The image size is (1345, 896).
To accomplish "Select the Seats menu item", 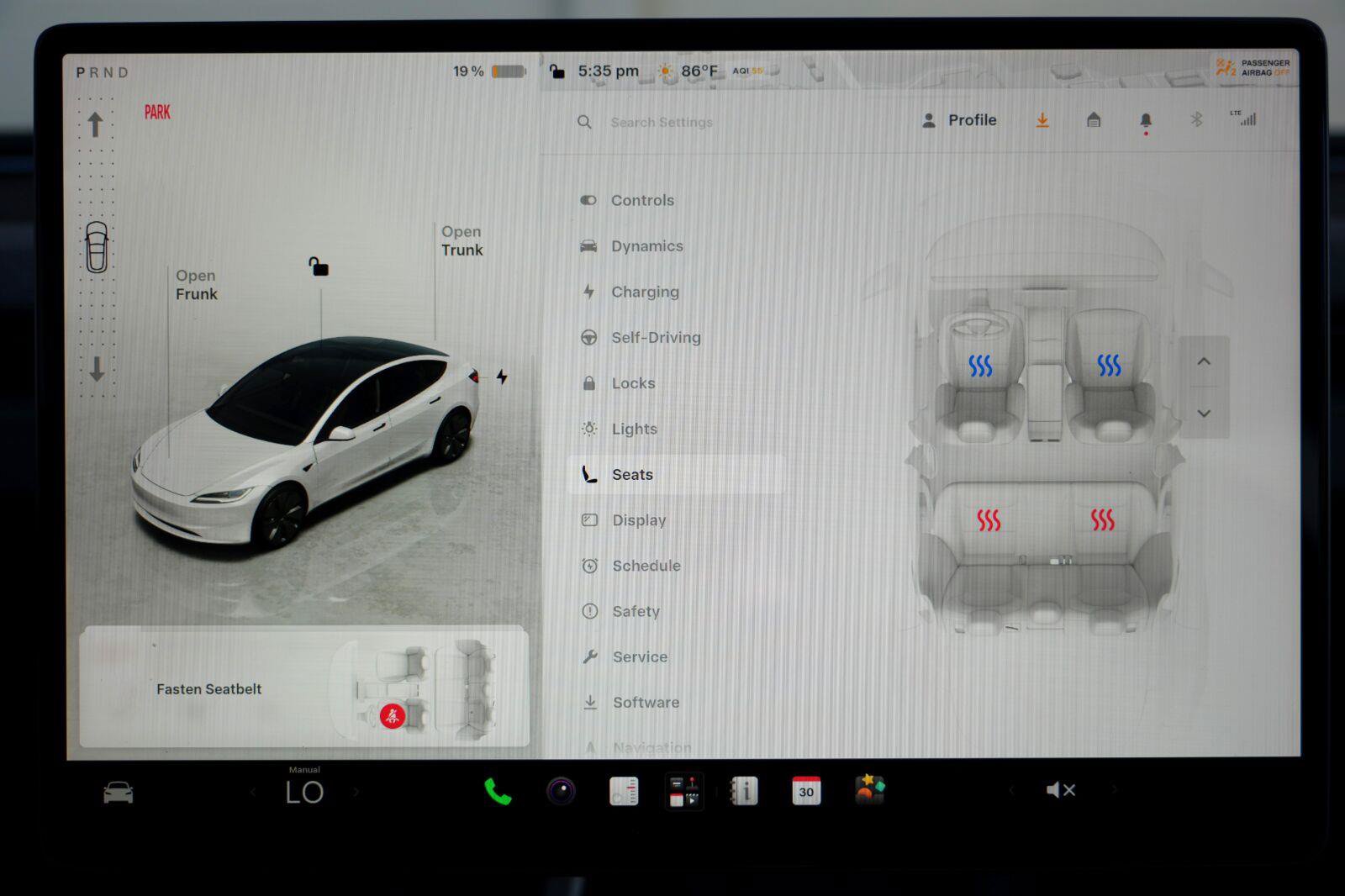I will click(x=677, y=474).
